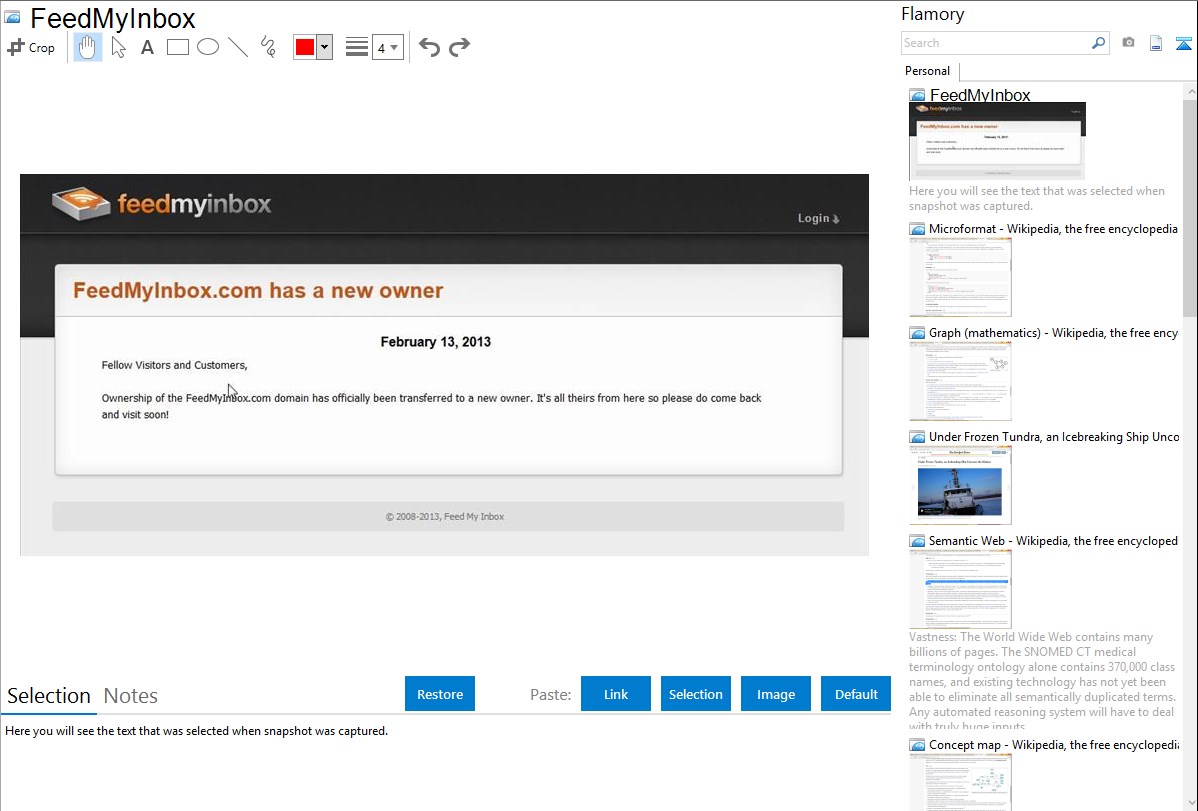Activate the hand pan tool

[87, 47]
